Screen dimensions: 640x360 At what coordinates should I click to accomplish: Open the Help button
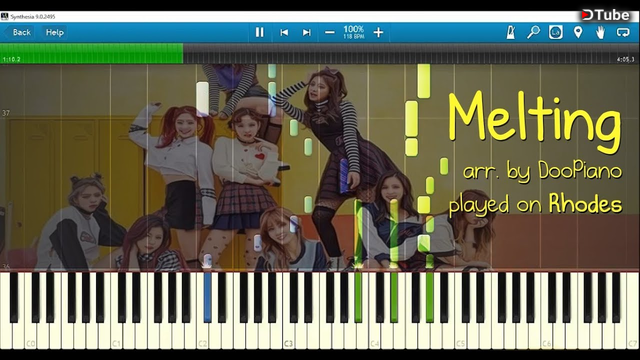(55, 32)
